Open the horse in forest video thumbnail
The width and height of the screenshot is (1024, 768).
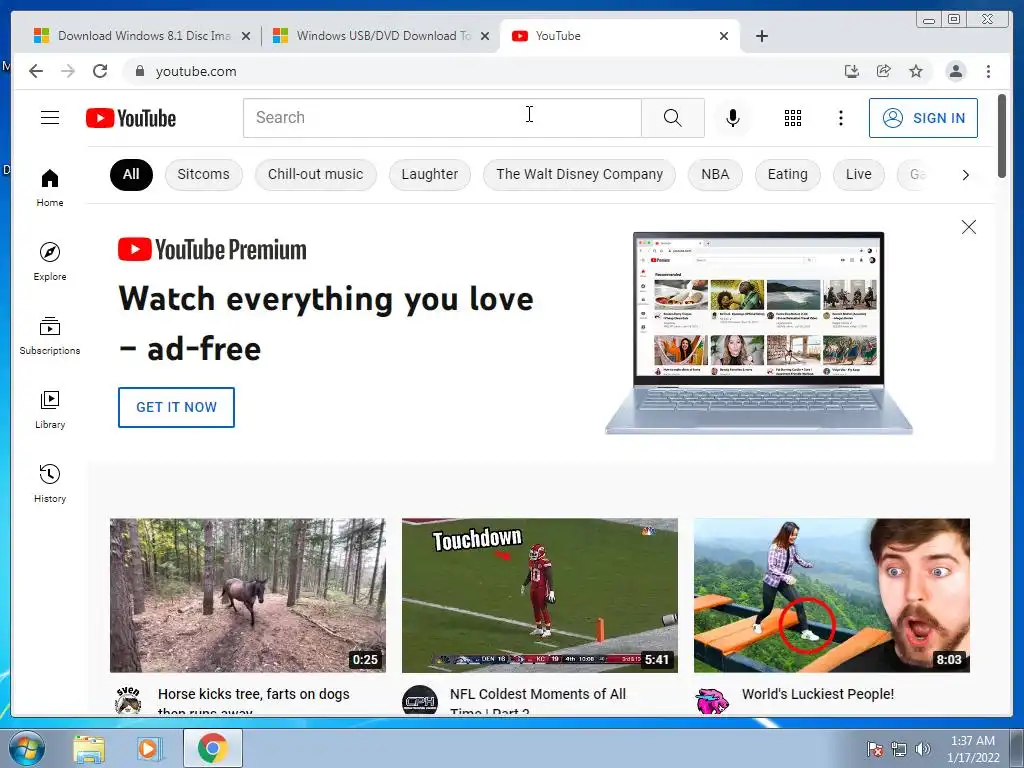point(248,595)
